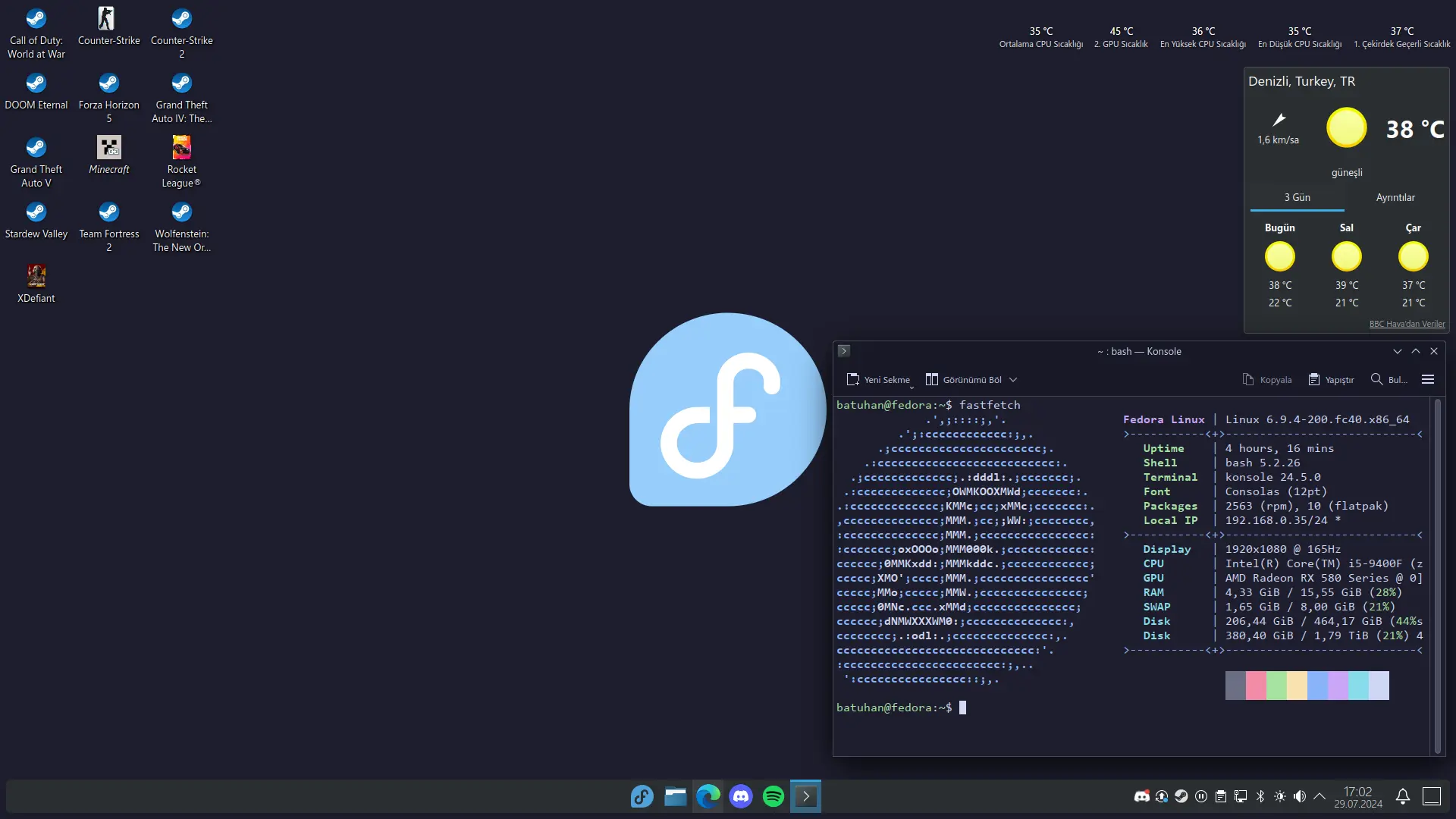Open Spotify from taskbar
Viewport: 1456px width, 819px height.
773,796
